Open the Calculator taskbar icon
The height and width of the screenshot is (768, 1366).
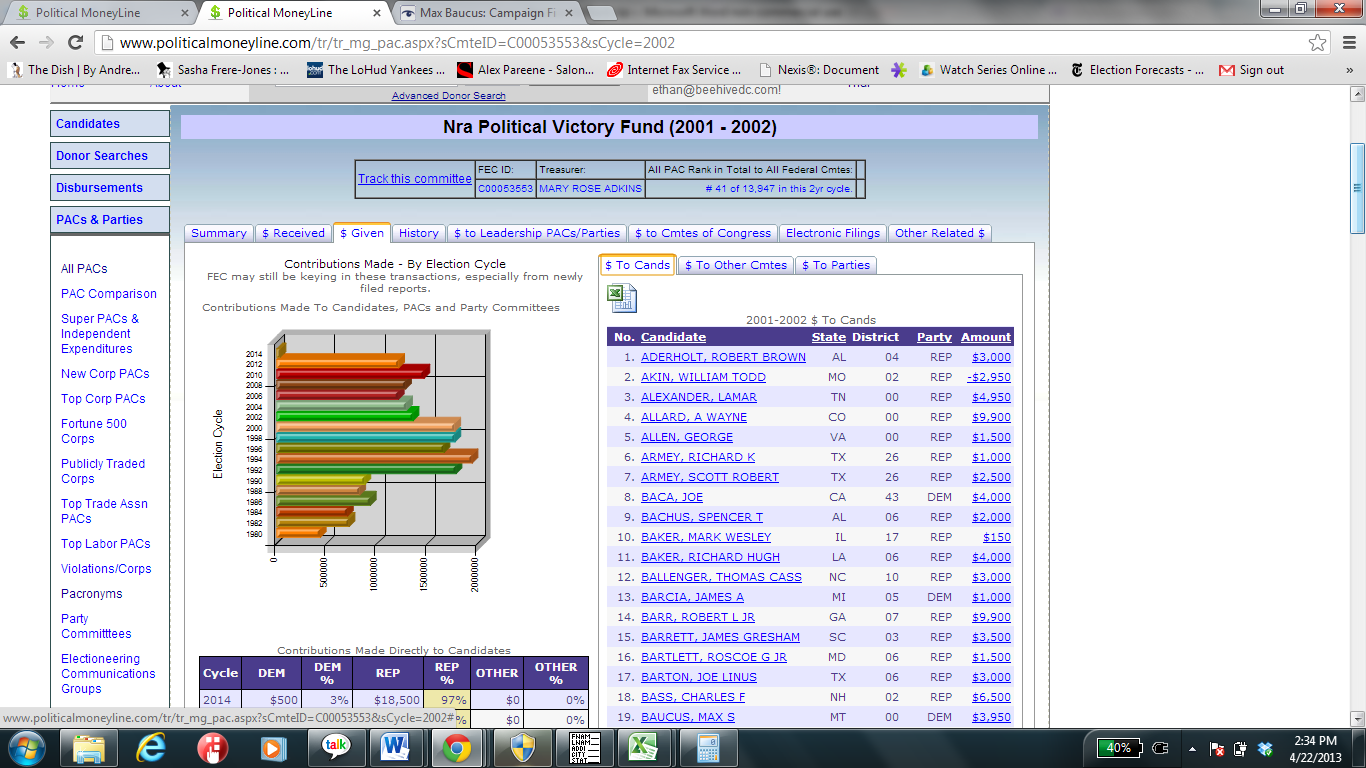point(708,747)
